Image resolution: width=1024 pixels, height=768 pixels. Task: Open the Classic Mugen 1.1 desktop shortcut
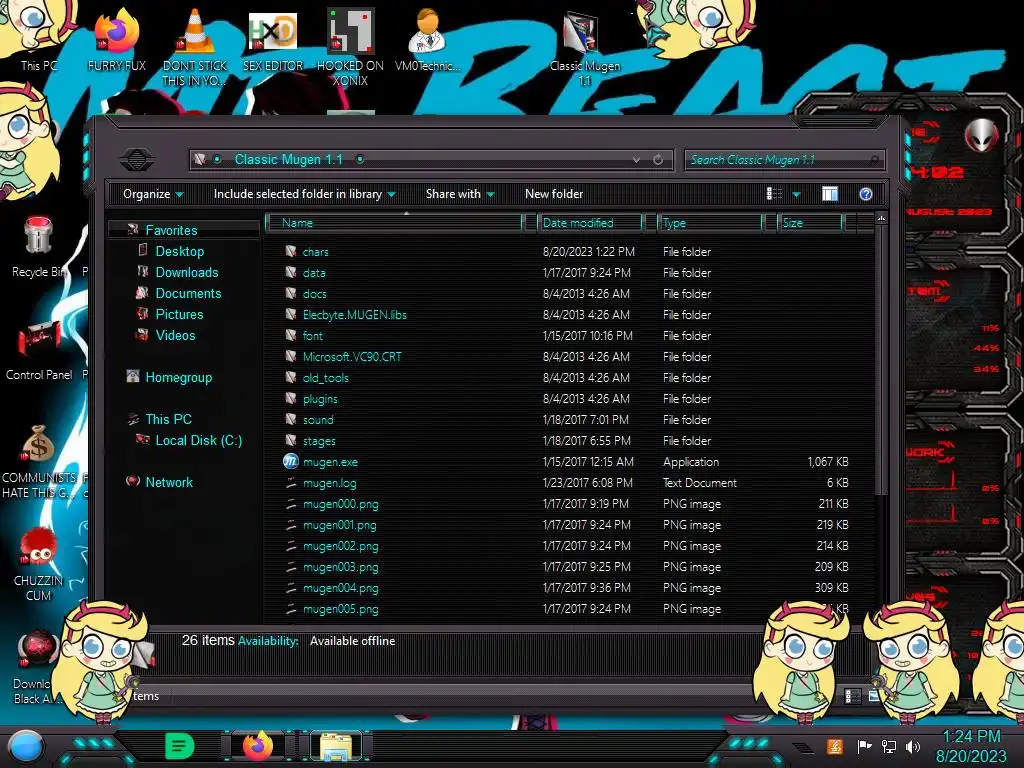pyautogui.click(x=584, y=46)
